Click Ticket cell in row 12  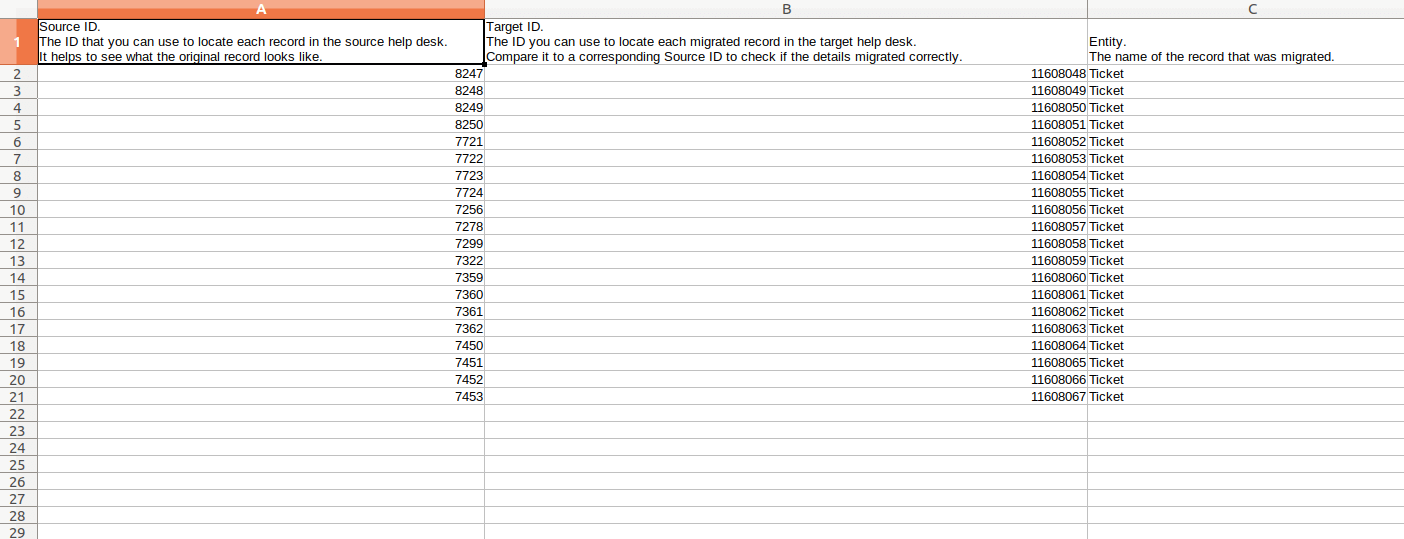click(1246, 244)
